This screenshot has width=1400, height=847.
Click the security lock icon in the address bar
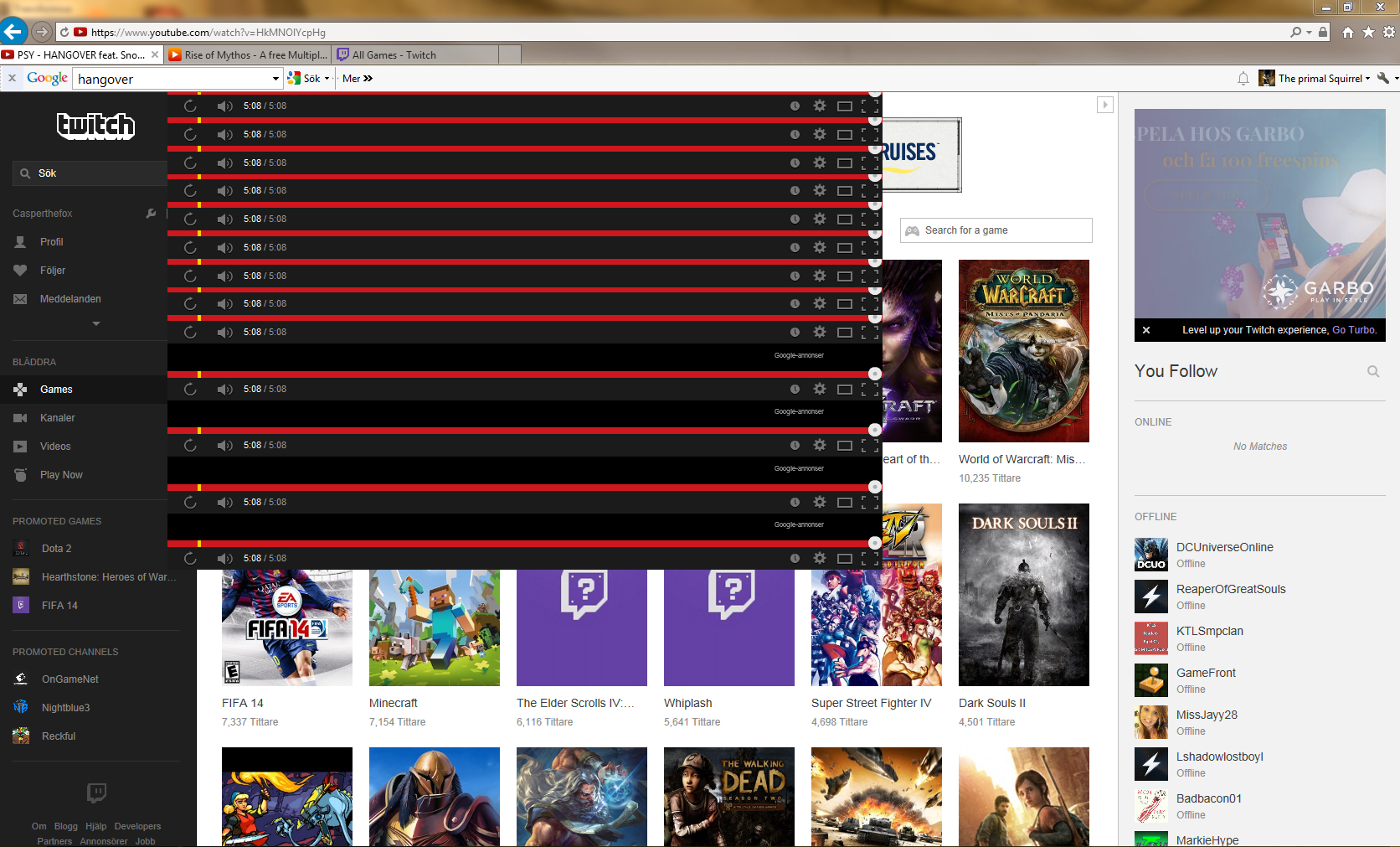[1323, 33]
